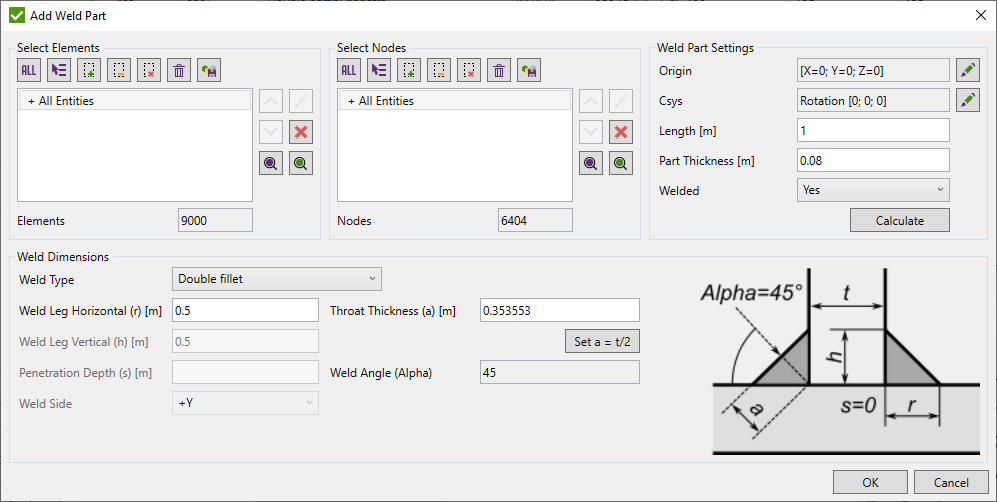The height and width of the screenshot is (502, 997).
Task: Click the red X remove button in Select Nodes
Action: tap(621, 132)
